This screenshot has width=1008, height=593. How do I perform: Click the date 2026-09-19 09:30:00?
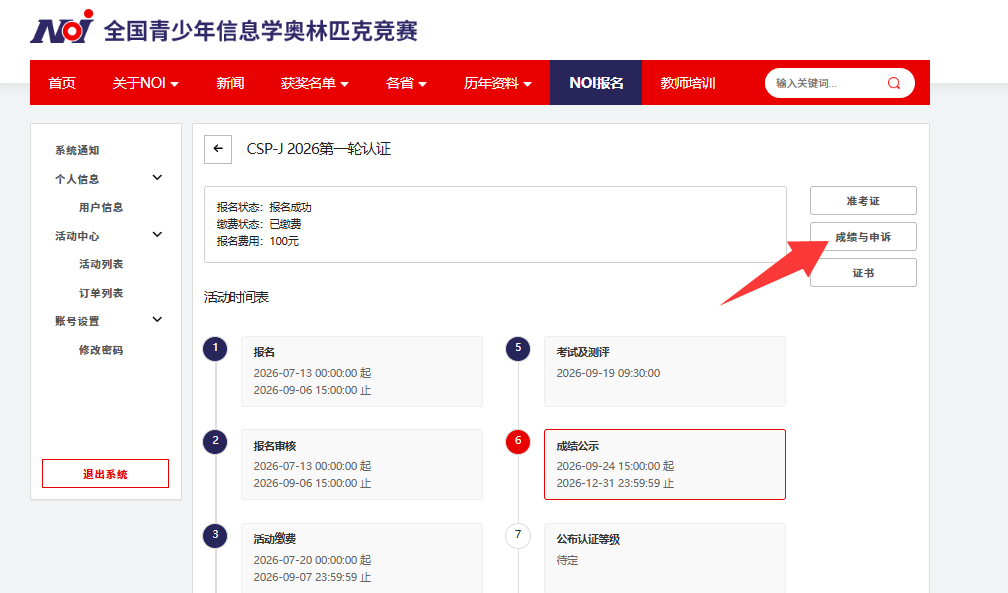[x=608, y=373]
